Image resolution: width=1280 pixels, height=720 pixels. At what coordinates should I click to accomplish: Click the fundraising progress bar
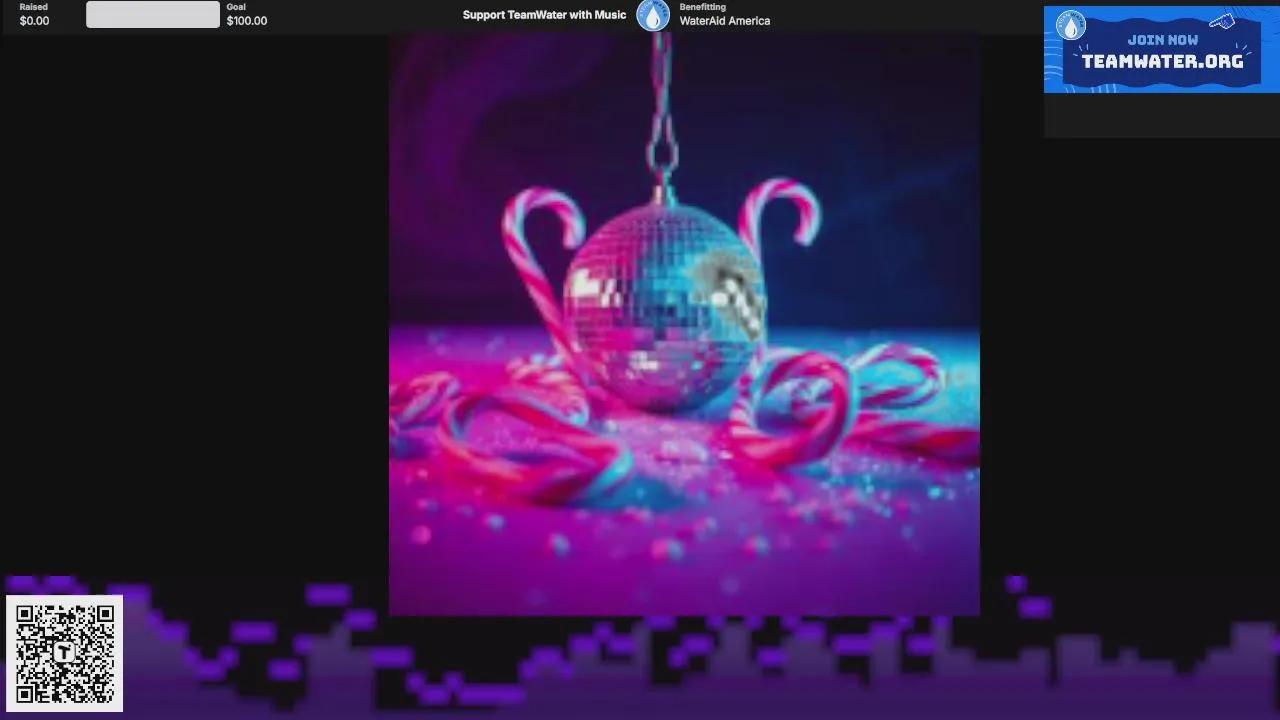(x=153, y=14)
